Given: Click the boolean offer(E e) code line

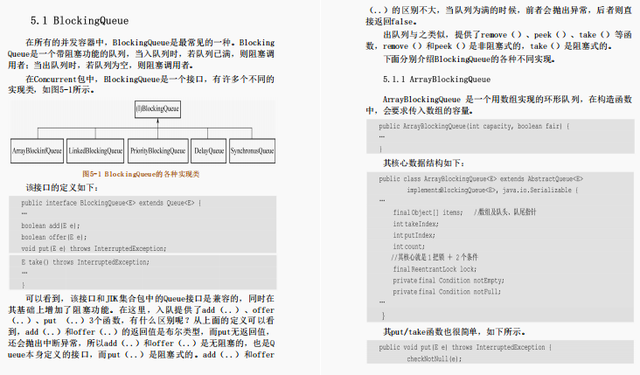Looking at the screenshot, I should click(54, 237).
